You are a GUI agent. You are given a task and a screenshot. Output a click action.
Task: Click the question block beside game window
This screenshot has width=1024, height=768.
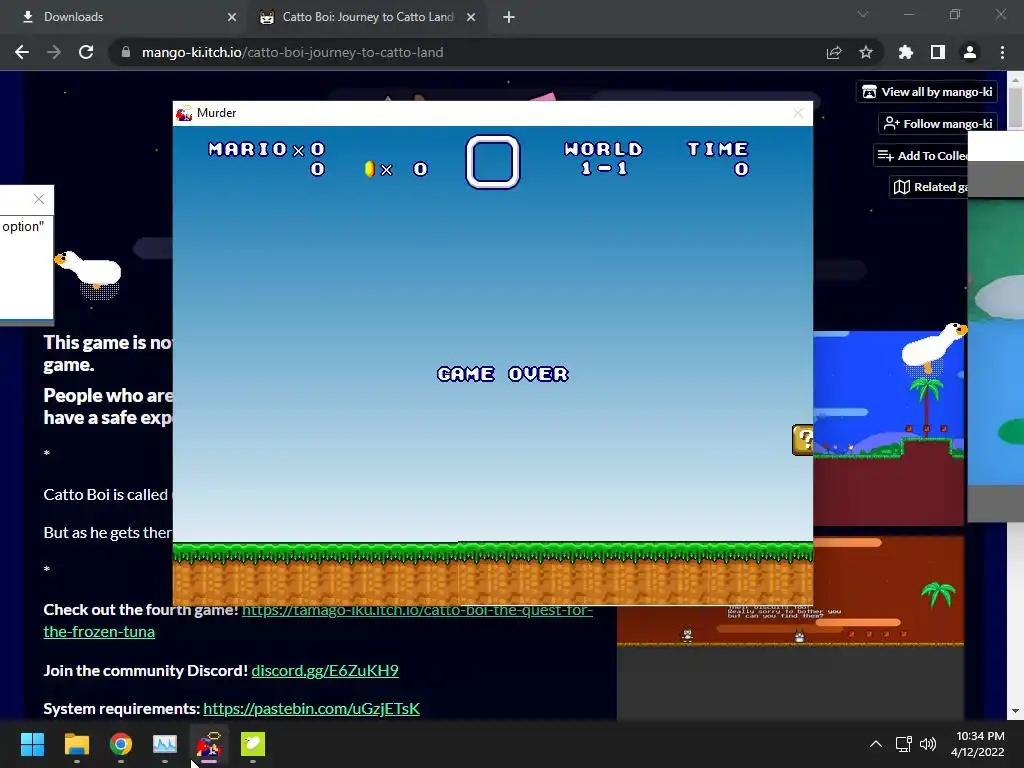803,440
